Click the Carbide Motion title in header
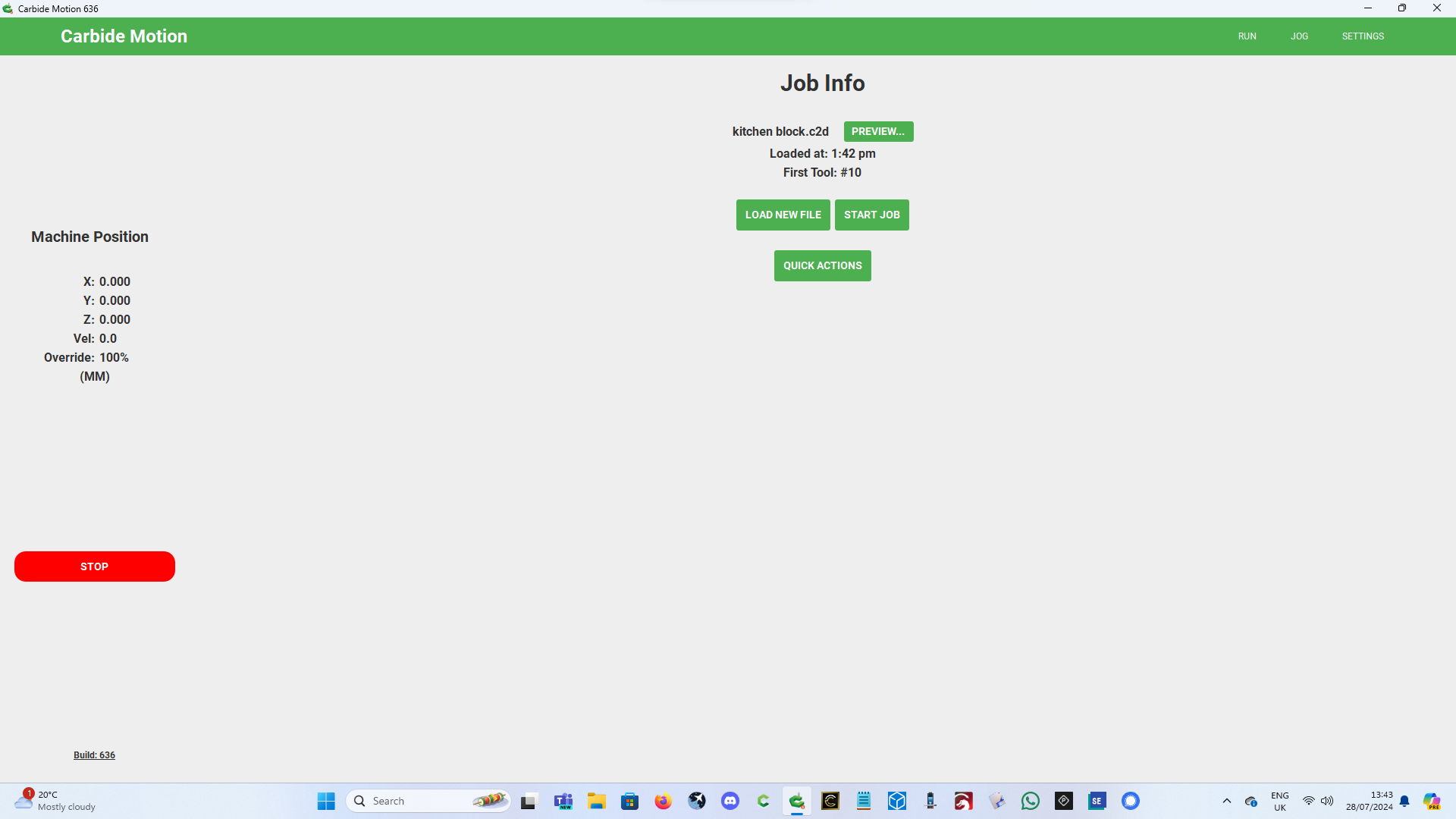 tap(124, 36)
